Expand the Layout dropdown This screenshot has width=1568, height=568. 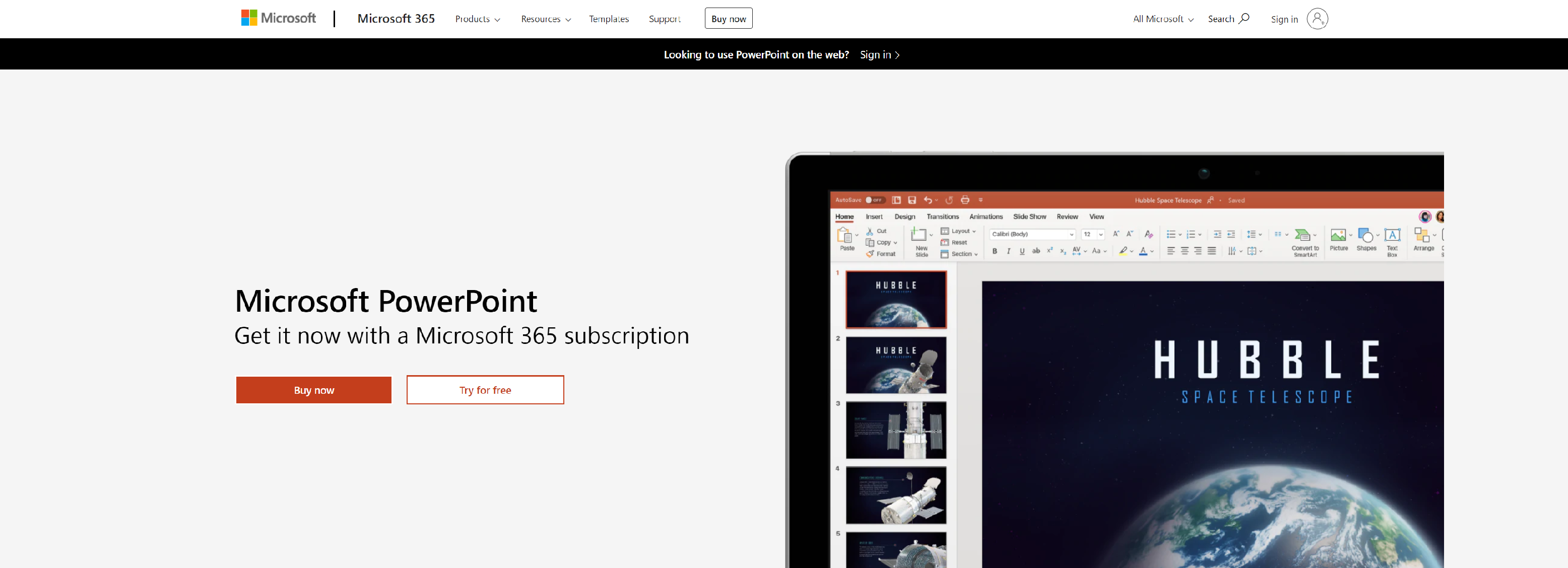coord(958,231)
